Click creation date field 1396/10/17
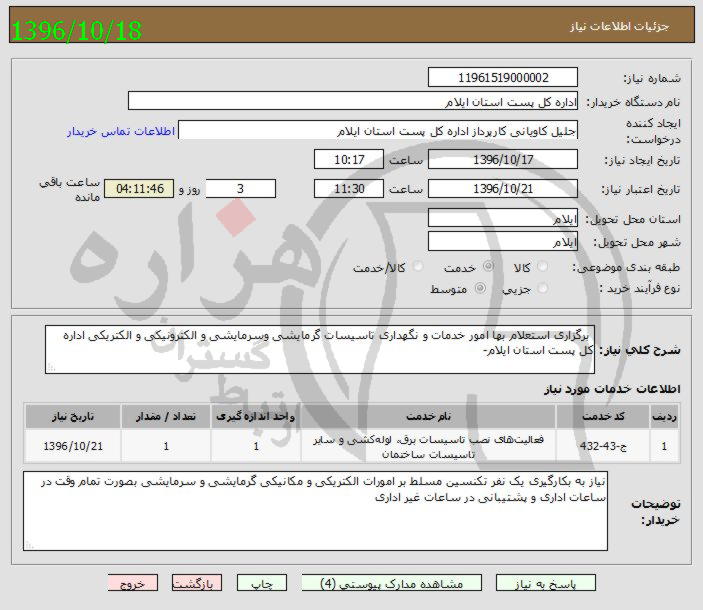The width and height of the screenshot is (703, 610). click(x=503, y=160)
